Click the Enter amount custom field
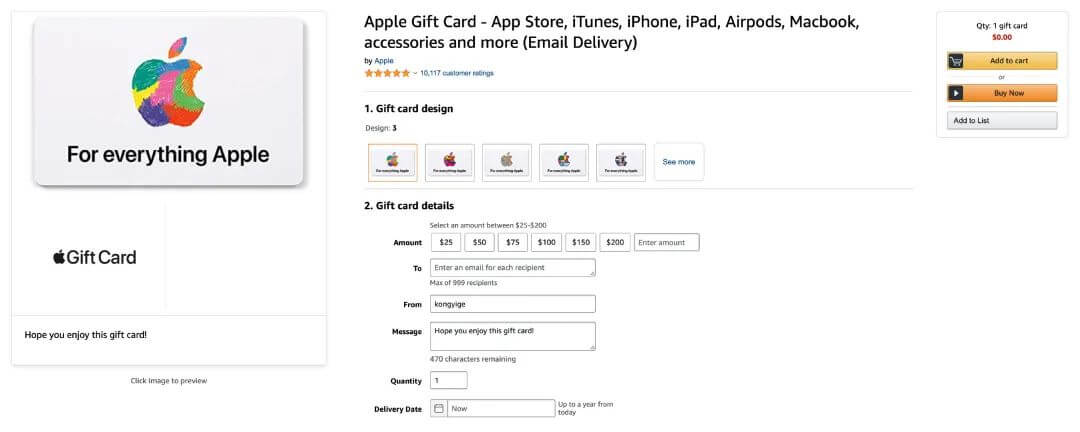The image size is (1080, 432). coord(666,242)
